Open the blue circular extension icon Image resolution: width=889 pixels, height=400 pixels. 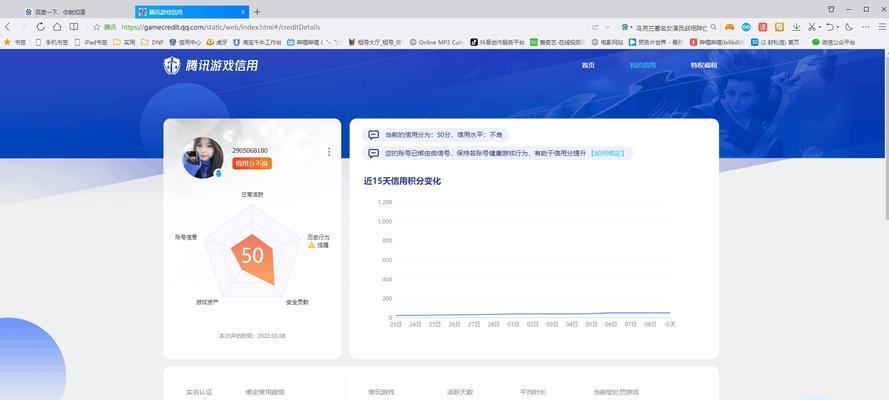point(747,27)
